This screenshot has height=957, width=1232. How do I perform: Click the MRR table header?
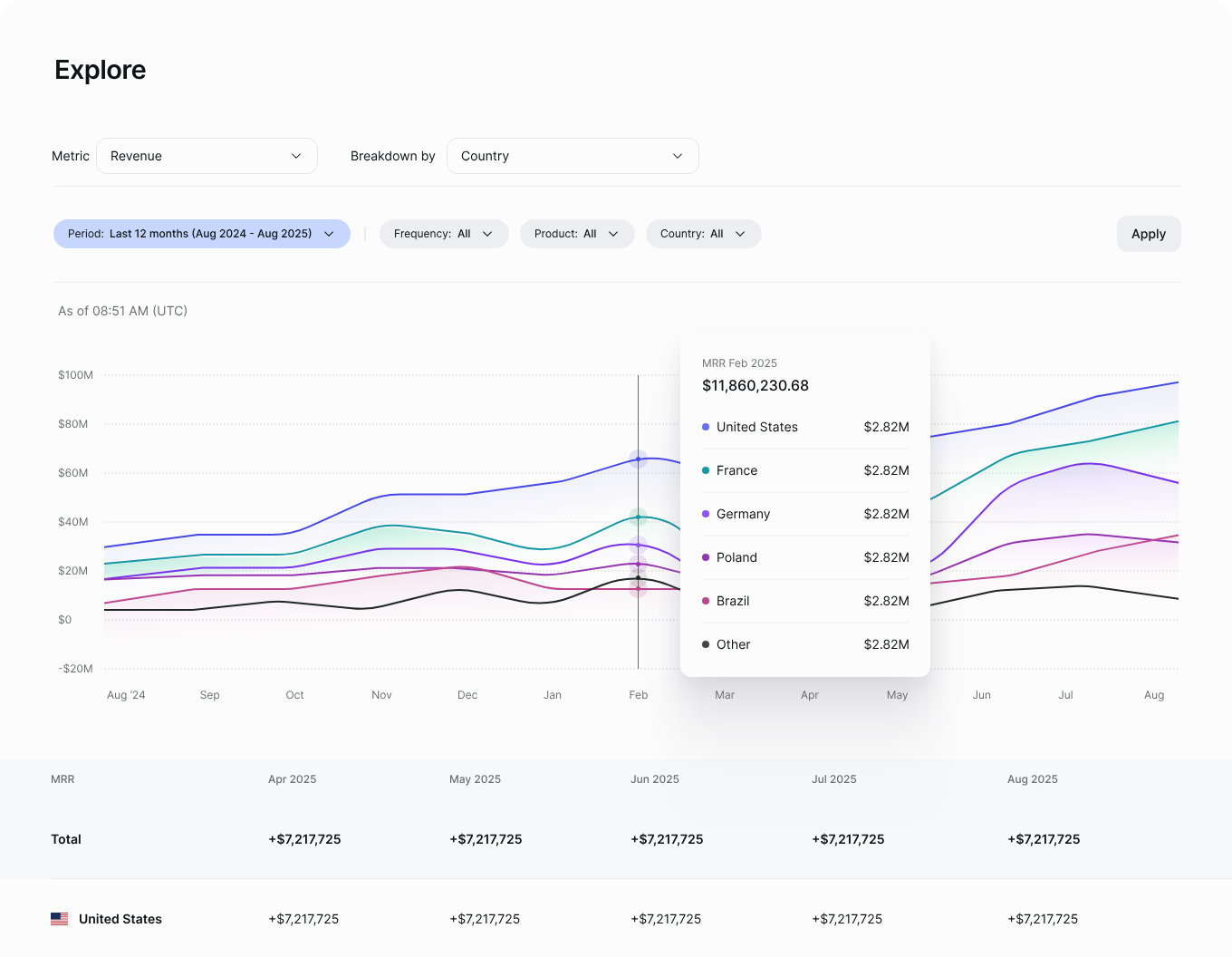[x=63, y=779]
